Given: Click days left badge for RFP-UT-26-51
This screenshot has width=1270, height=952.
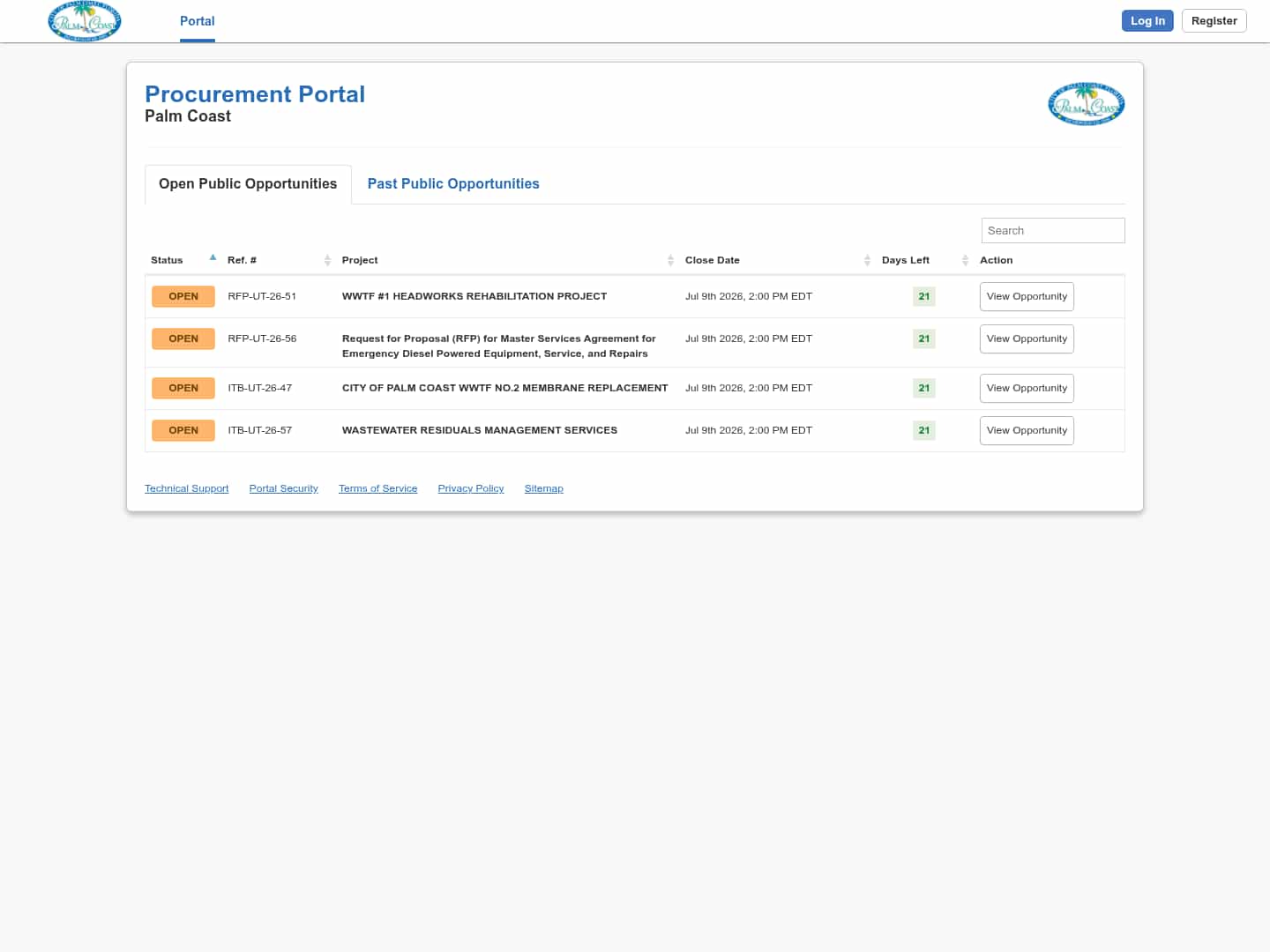Looking at the screenshot, I should coord(924,296).
